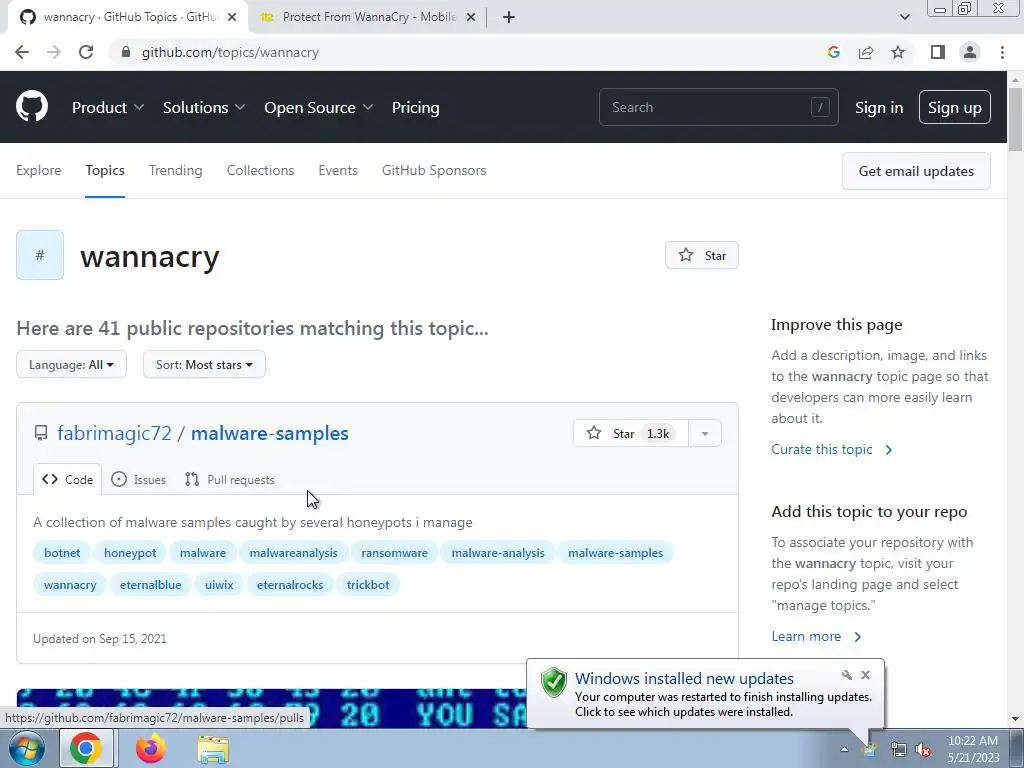Click the trickbot topic tag
Image resolution: width=1024 pixels, height=768 pixels.
[368, 584]
